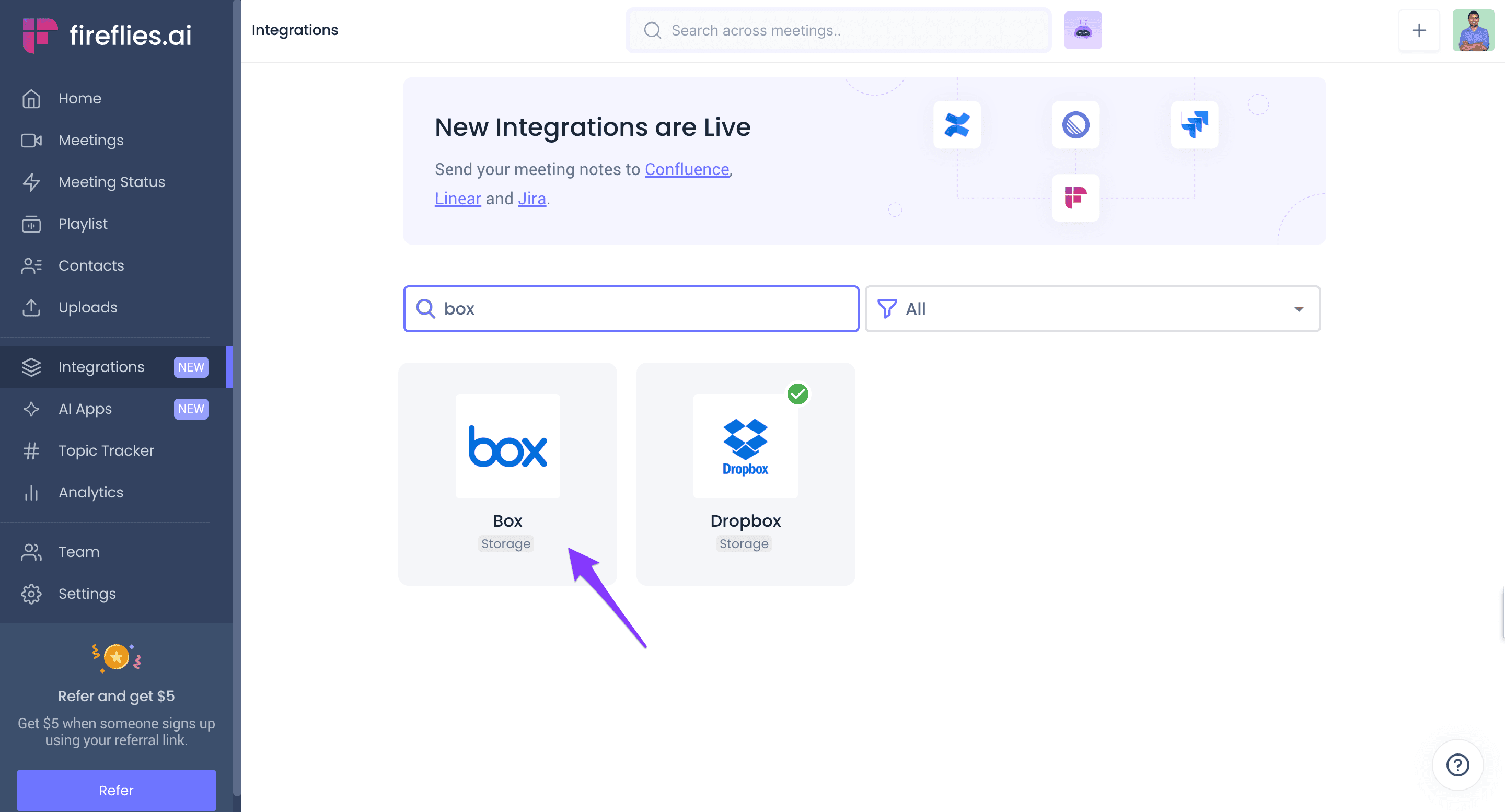The image size is (1505, 812).
Task: Open the help question mark button
Action: (x=1457, y=764)
